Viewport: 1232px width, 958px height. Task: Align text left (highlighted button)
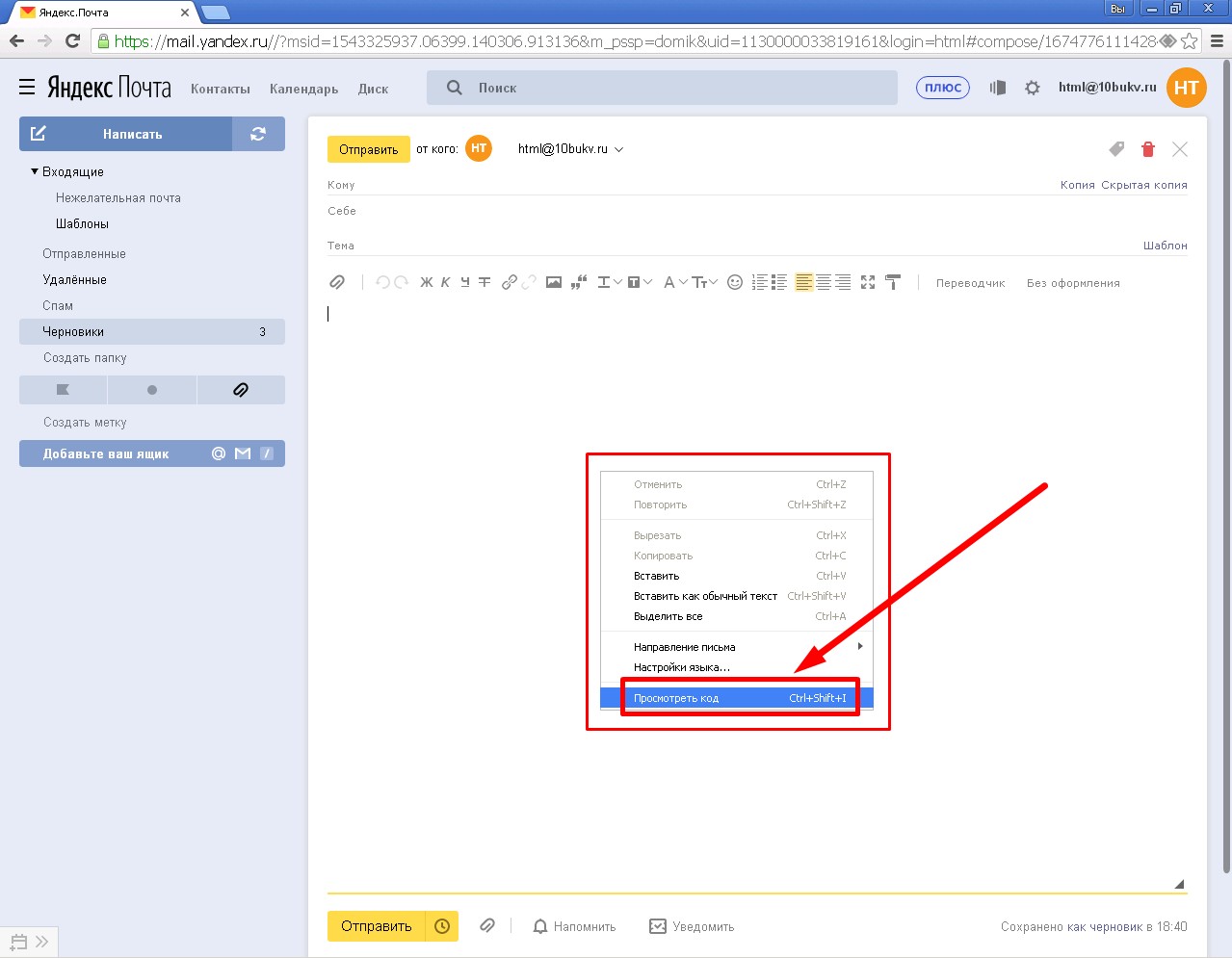(804, 282)
